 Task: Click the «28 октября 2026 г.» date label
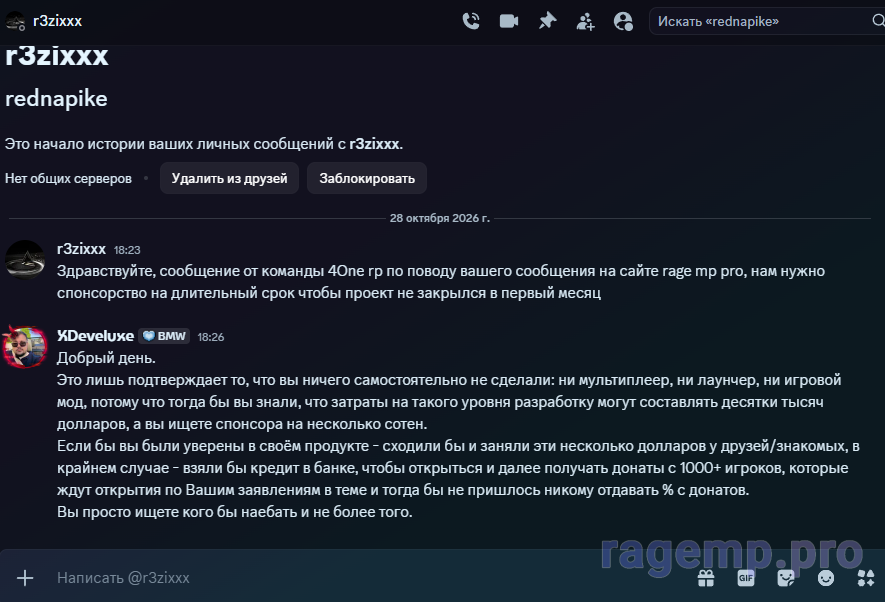tap(440, 218)
